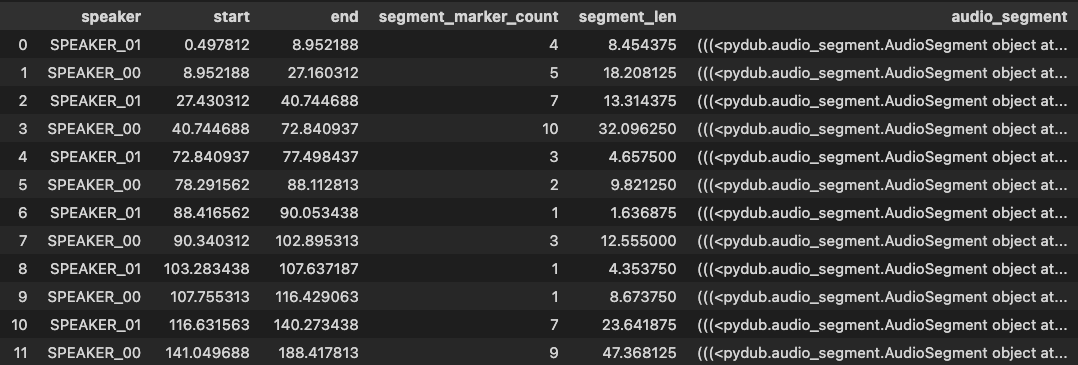This screenshot has height=365, width=1078.
Task: Click the segment_marker_count column header
Action: coord(468,17)
